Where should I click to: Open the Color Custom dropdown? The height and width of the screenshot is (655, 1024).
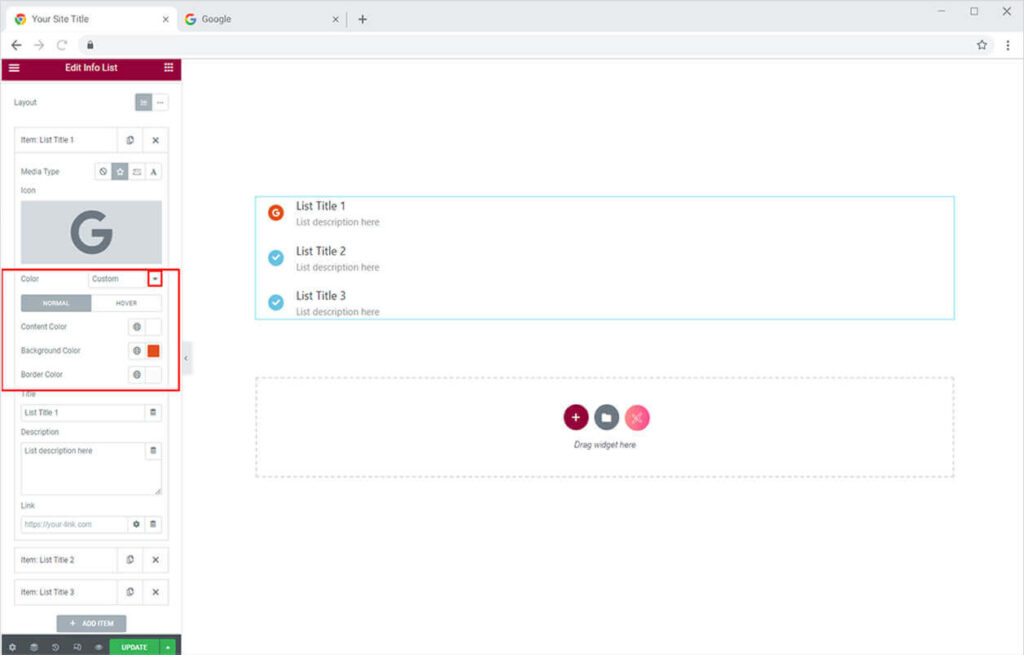pyautogui.click(x=155, y=279)
